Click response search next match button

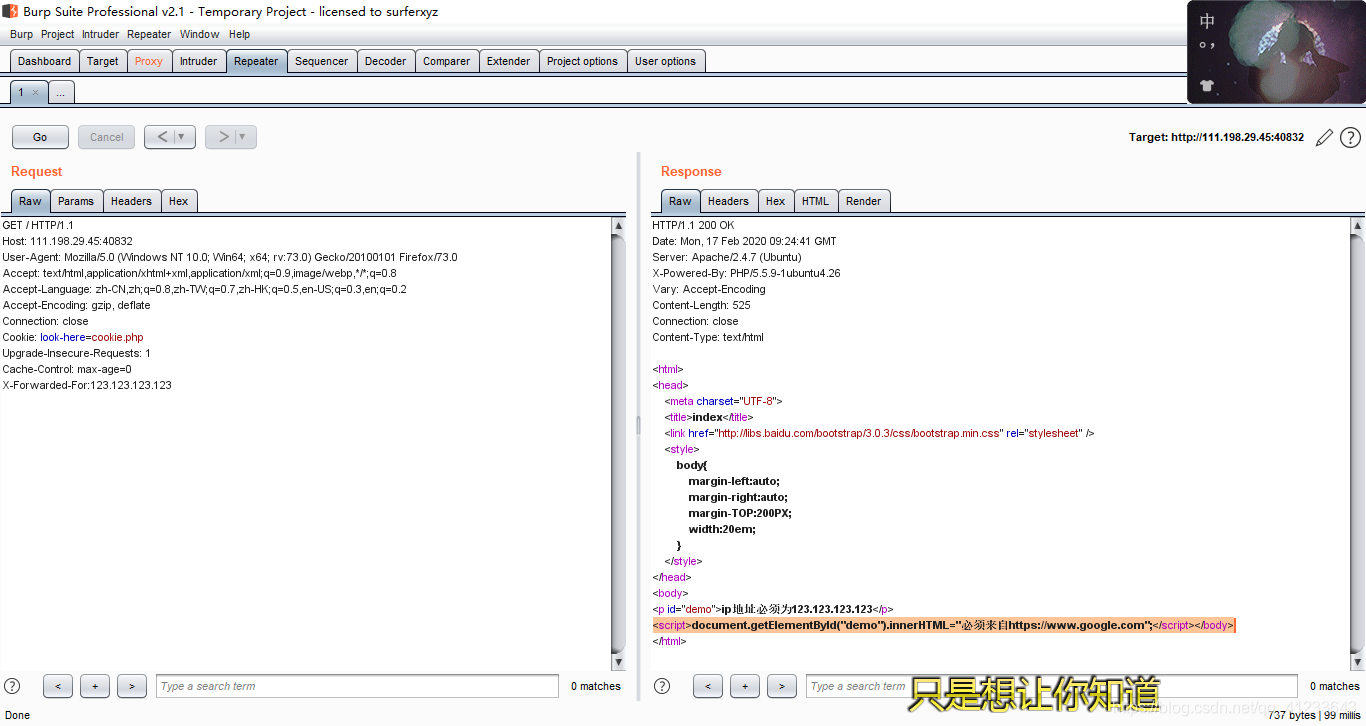click(782, 686)
